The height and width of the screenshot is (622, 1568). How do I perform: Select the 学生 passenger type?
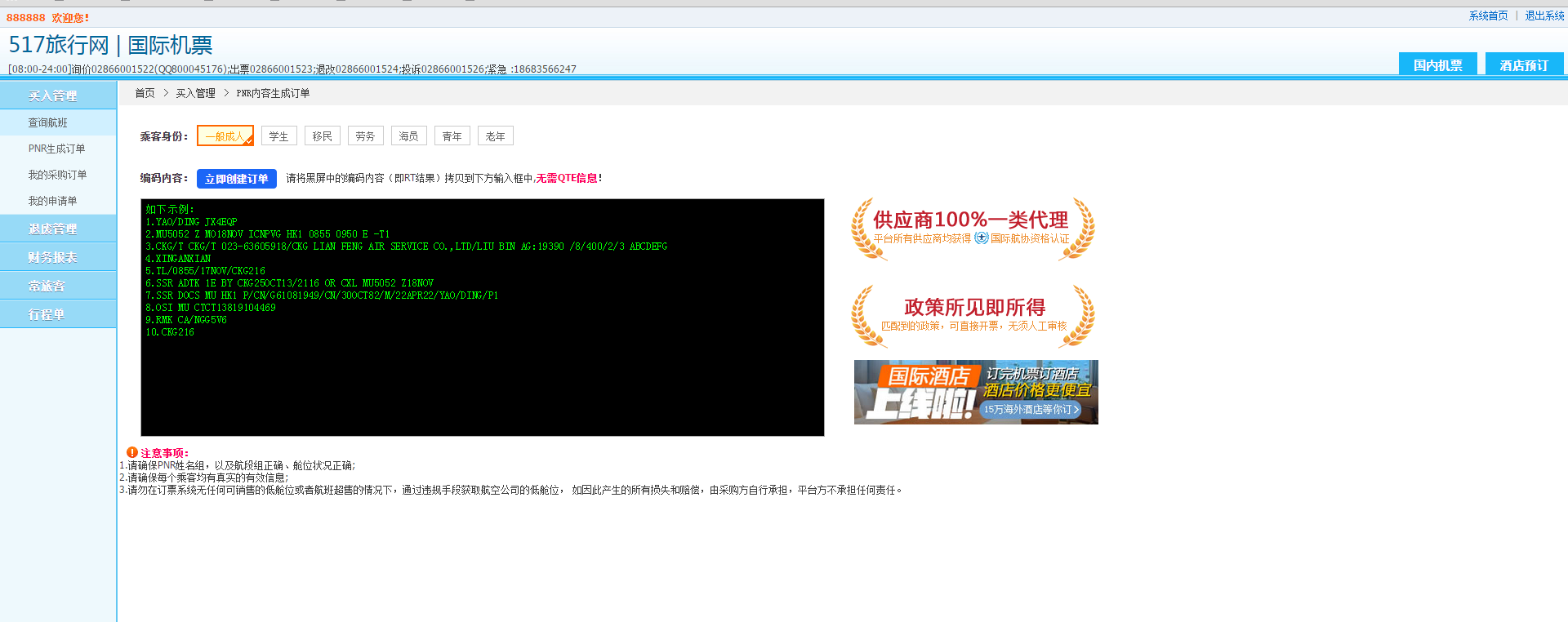pos(278,136)
